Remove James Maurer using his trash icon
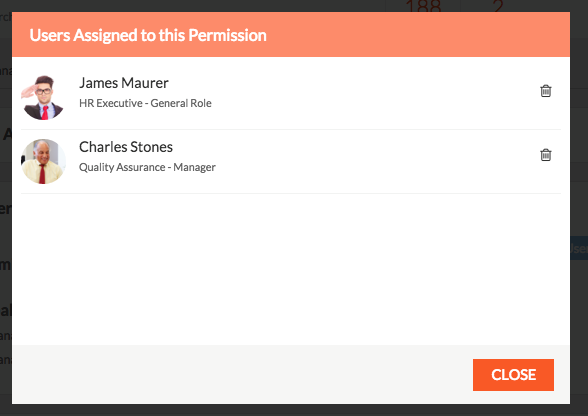 (x=546, y=91)
